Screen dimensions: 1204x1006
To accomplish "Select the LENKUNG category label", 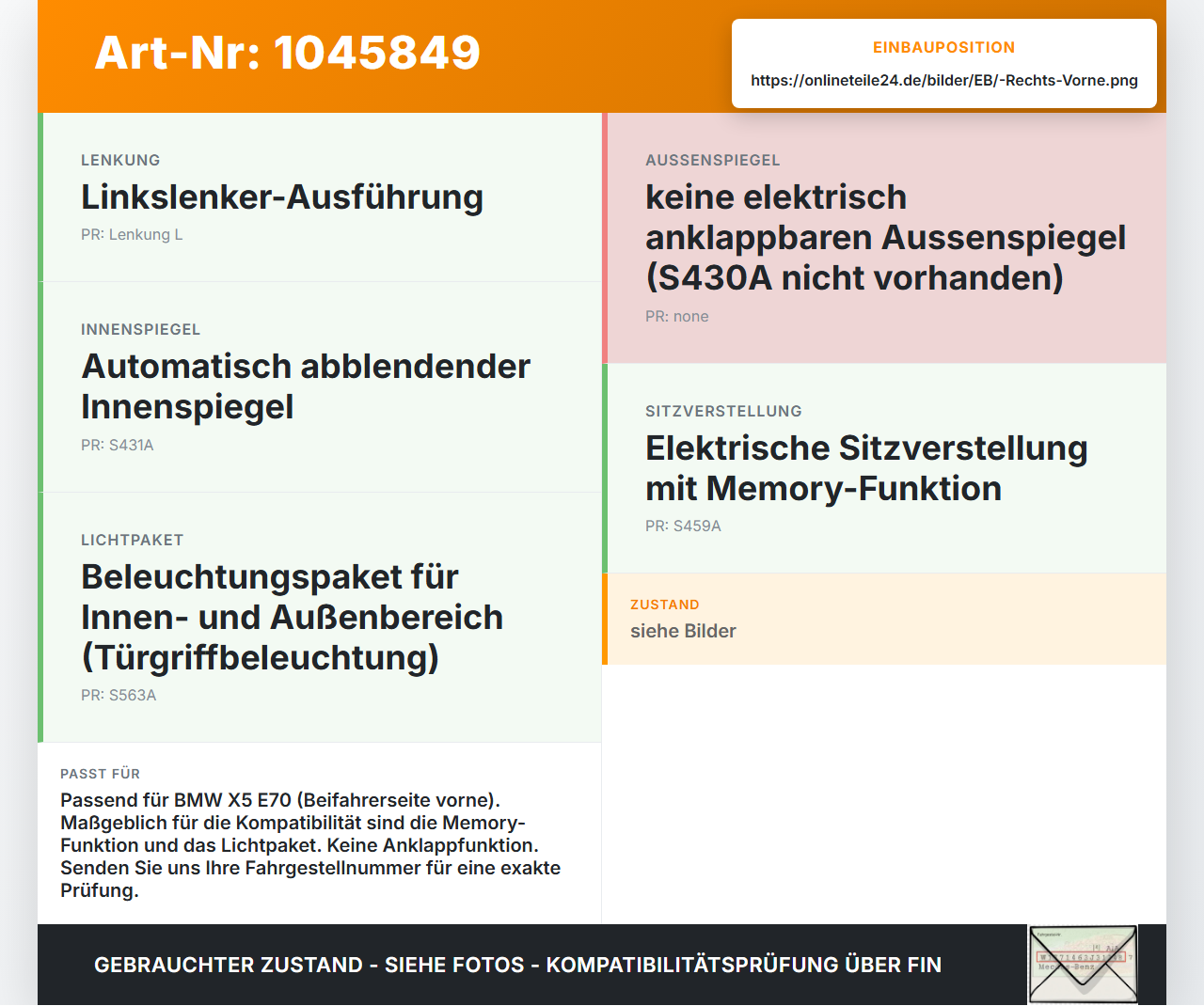I will click(x=120, y=160).
